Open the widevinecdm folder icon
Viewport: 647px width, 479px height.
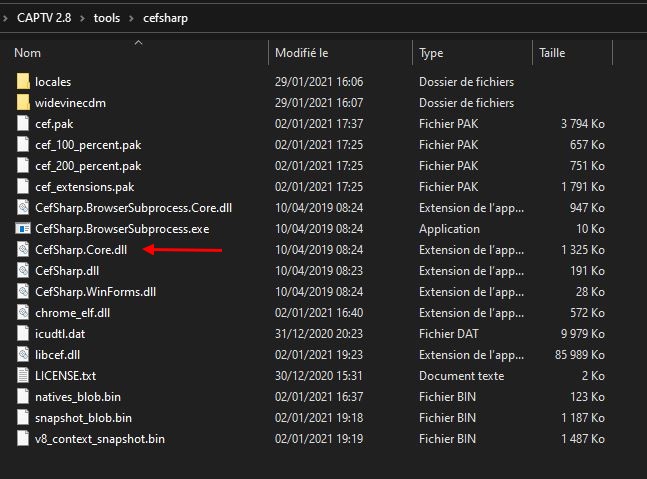tap(23, 103)
